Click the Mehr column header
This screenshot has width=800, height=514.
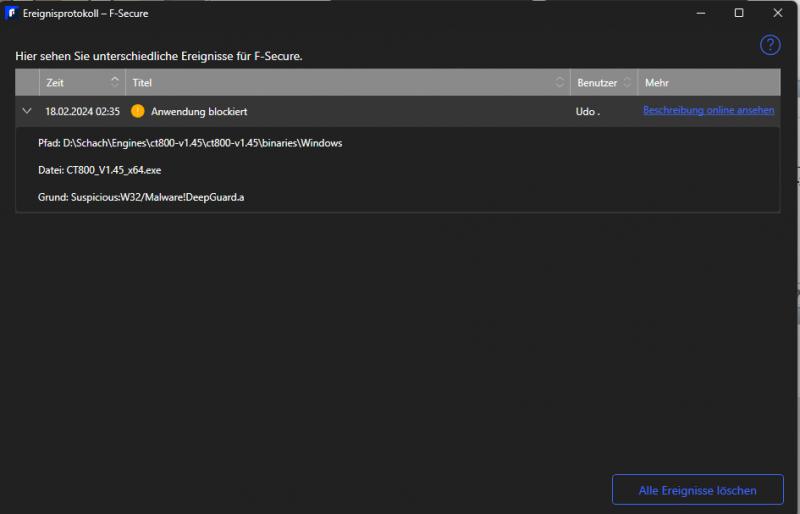[657, 82]
